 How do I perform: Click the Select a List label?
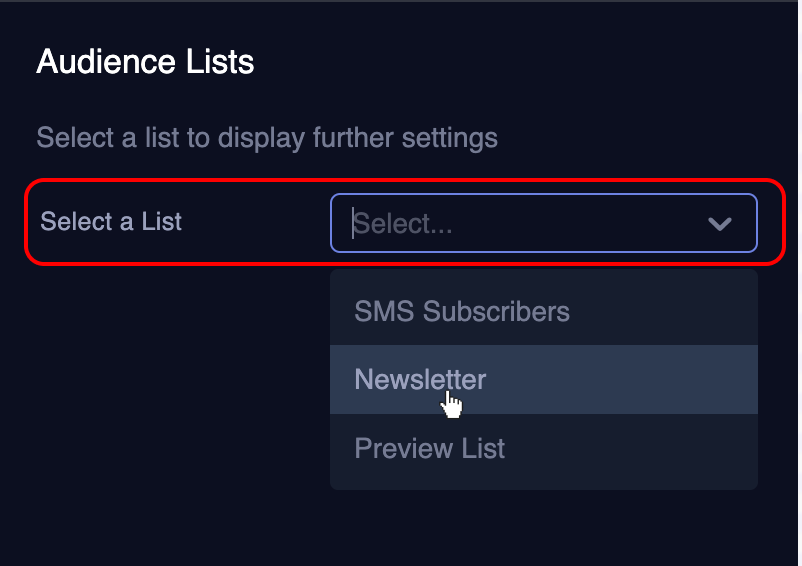(111, 221)
